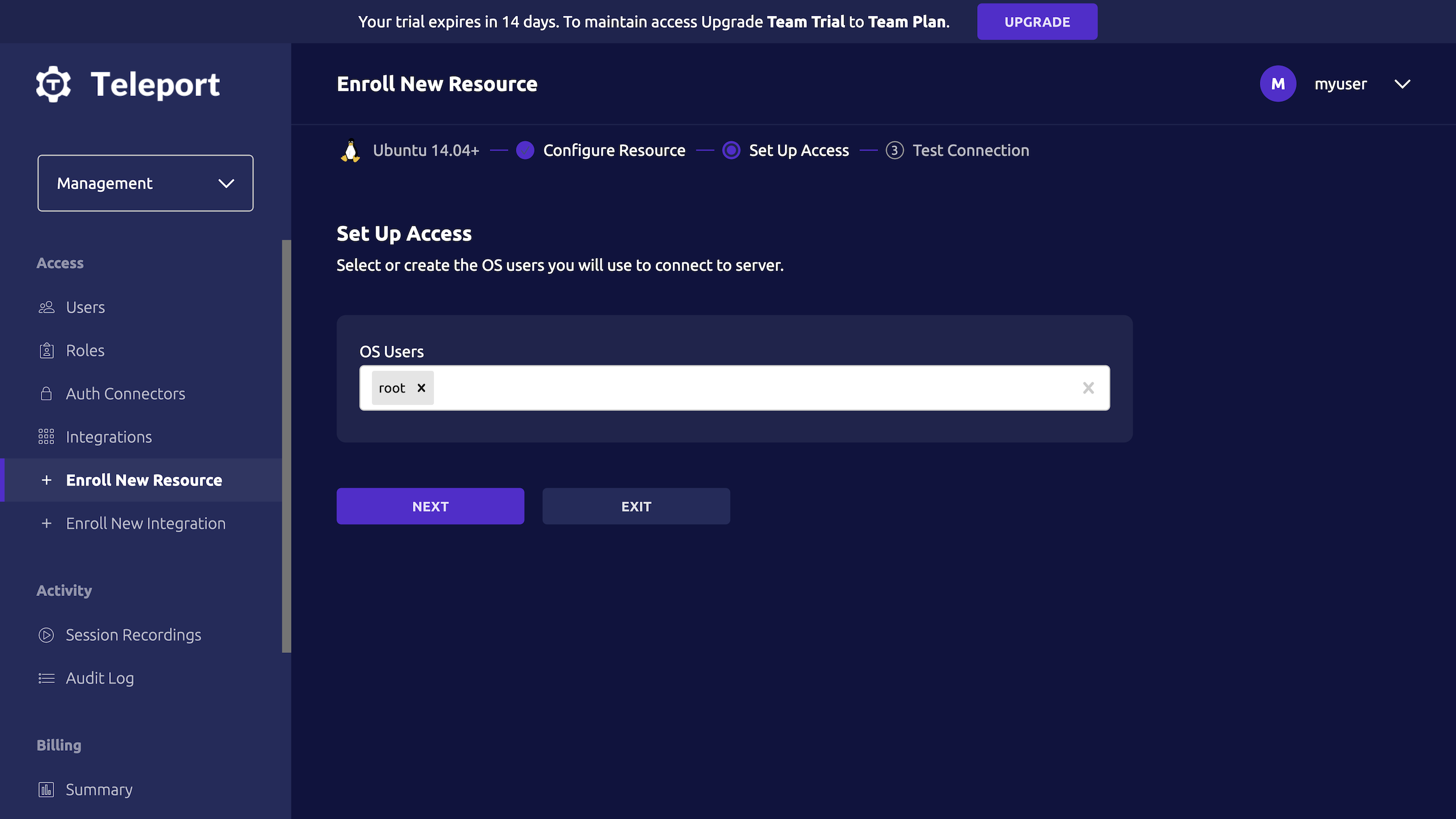Click the Billing Summary icon
The height and width of the screenshot is (819, 1456).
click(x=46, y=789)
